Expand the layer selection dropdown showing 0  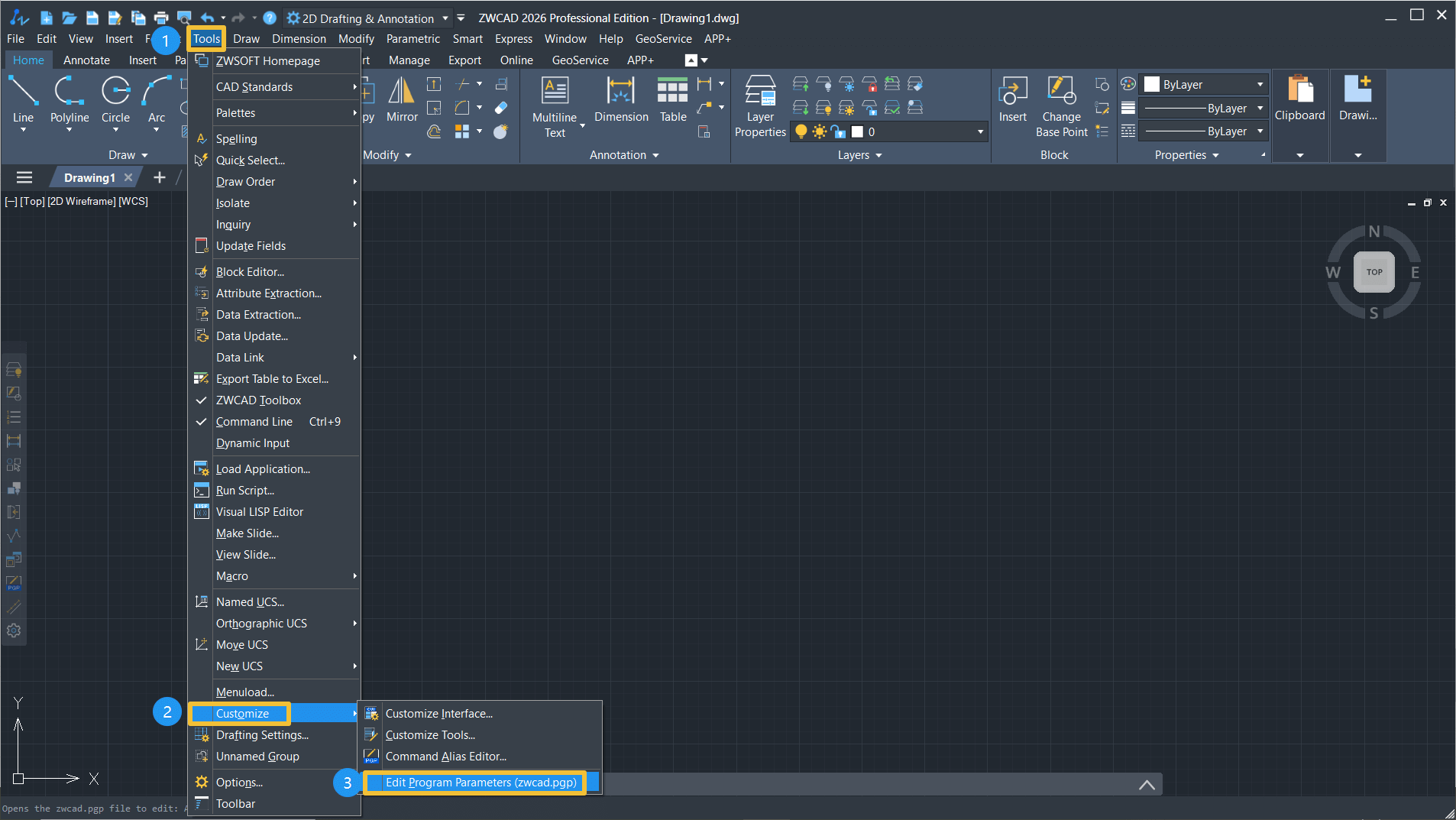(980, 132)
